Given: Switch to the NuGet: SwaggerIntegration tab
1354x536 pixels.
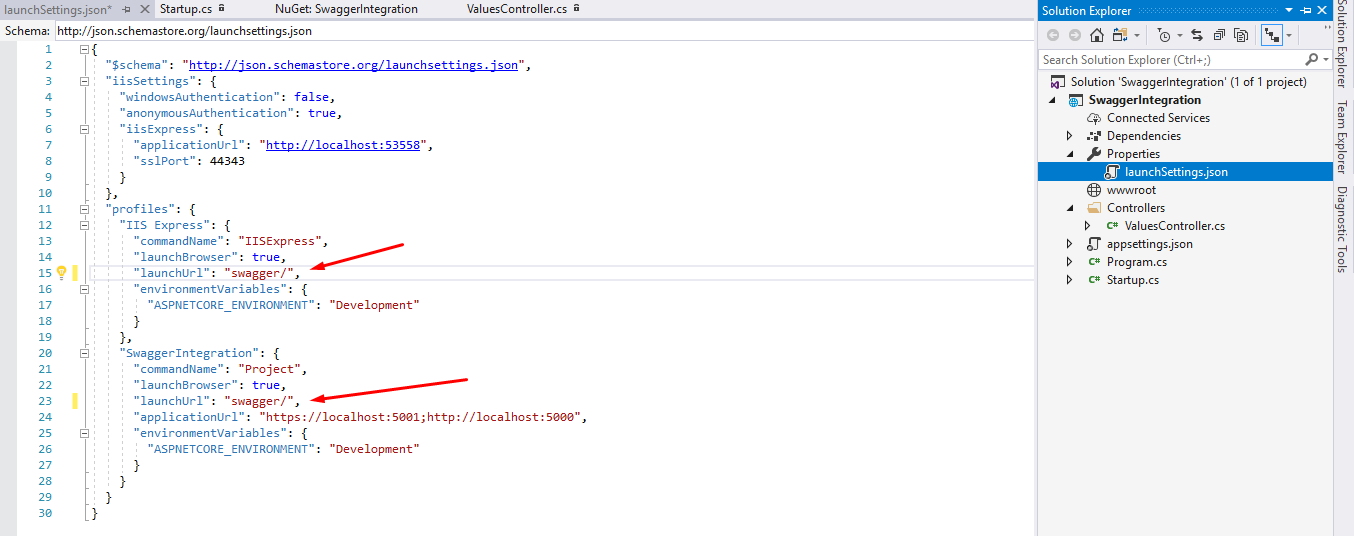Looking at the screenshot, I should tap(346, 9).
